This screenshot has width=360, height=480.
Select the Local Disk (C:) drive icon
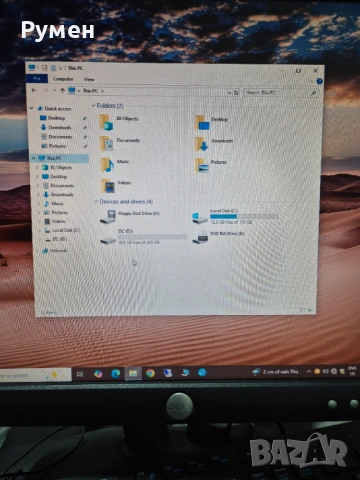(199, 218)
